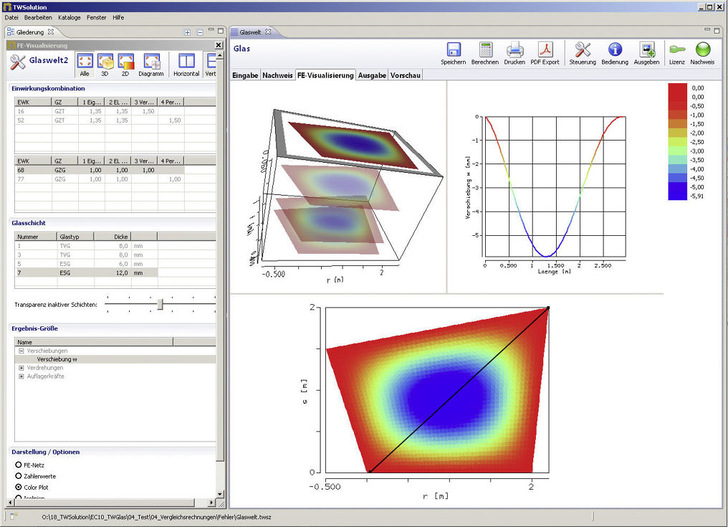Screen dimensions: 728x527
Task: Select the FE-Netz radio button
Action: (x=18, y=465)
